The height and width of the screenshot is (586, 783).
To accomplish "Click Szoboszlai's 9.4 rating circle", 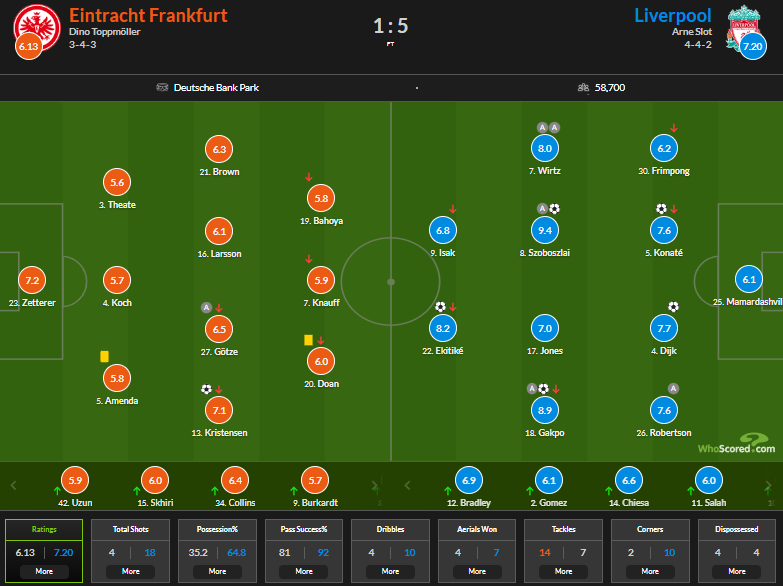I will [x=545, y=230].
